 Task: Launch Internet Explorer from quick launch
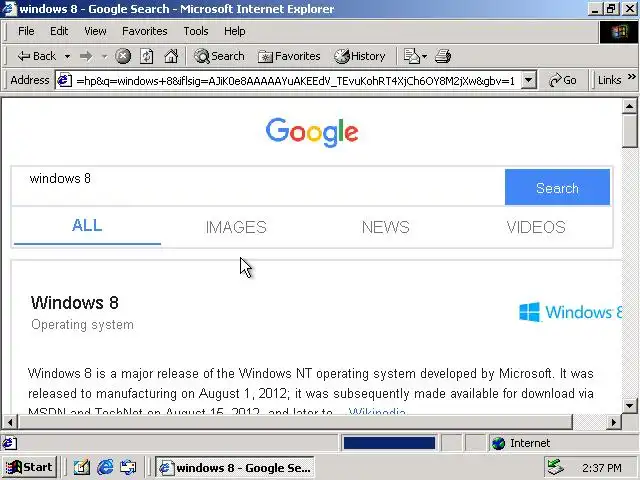pos(105,467)
